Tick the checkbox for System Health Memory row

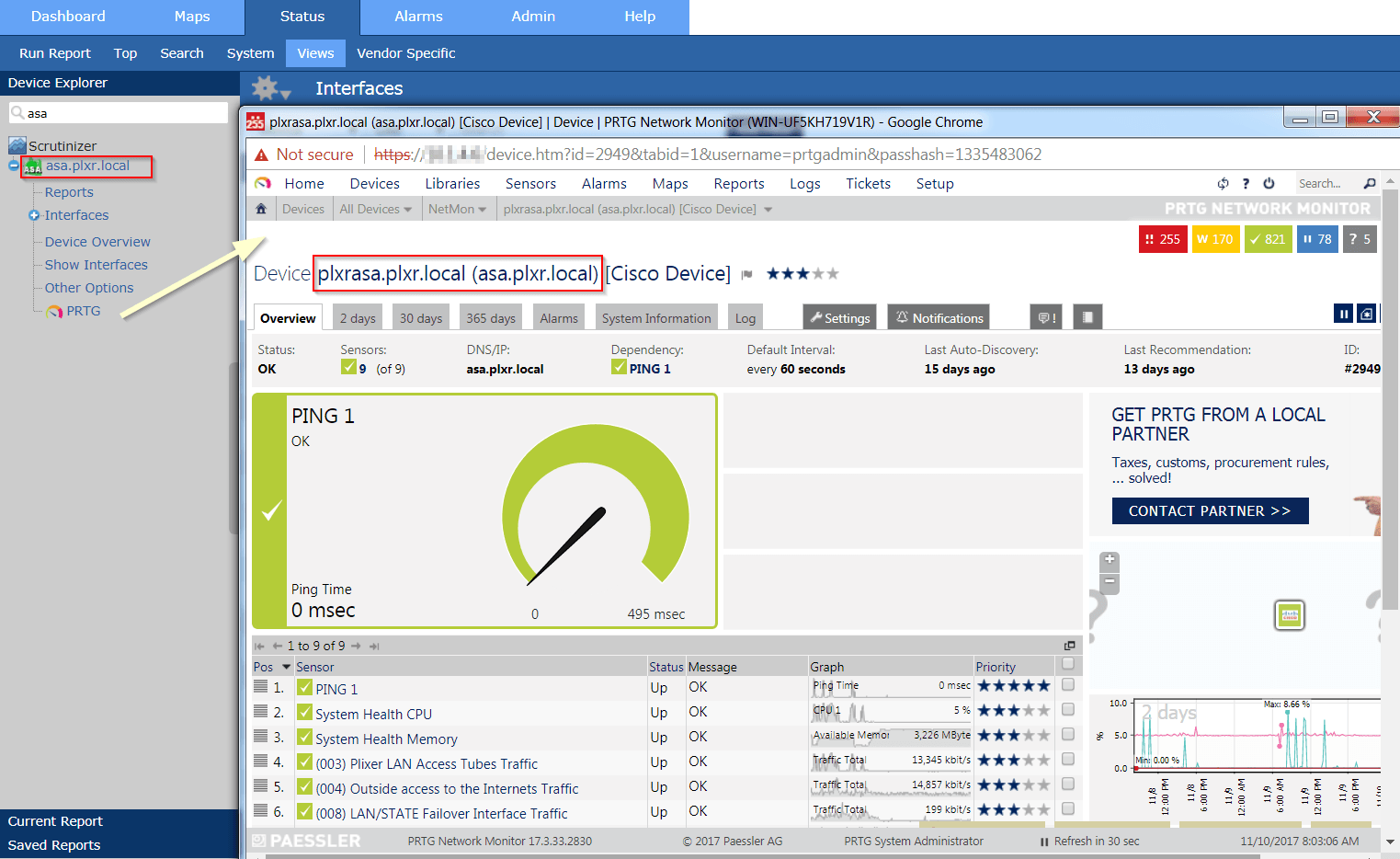click(1068, 734)
